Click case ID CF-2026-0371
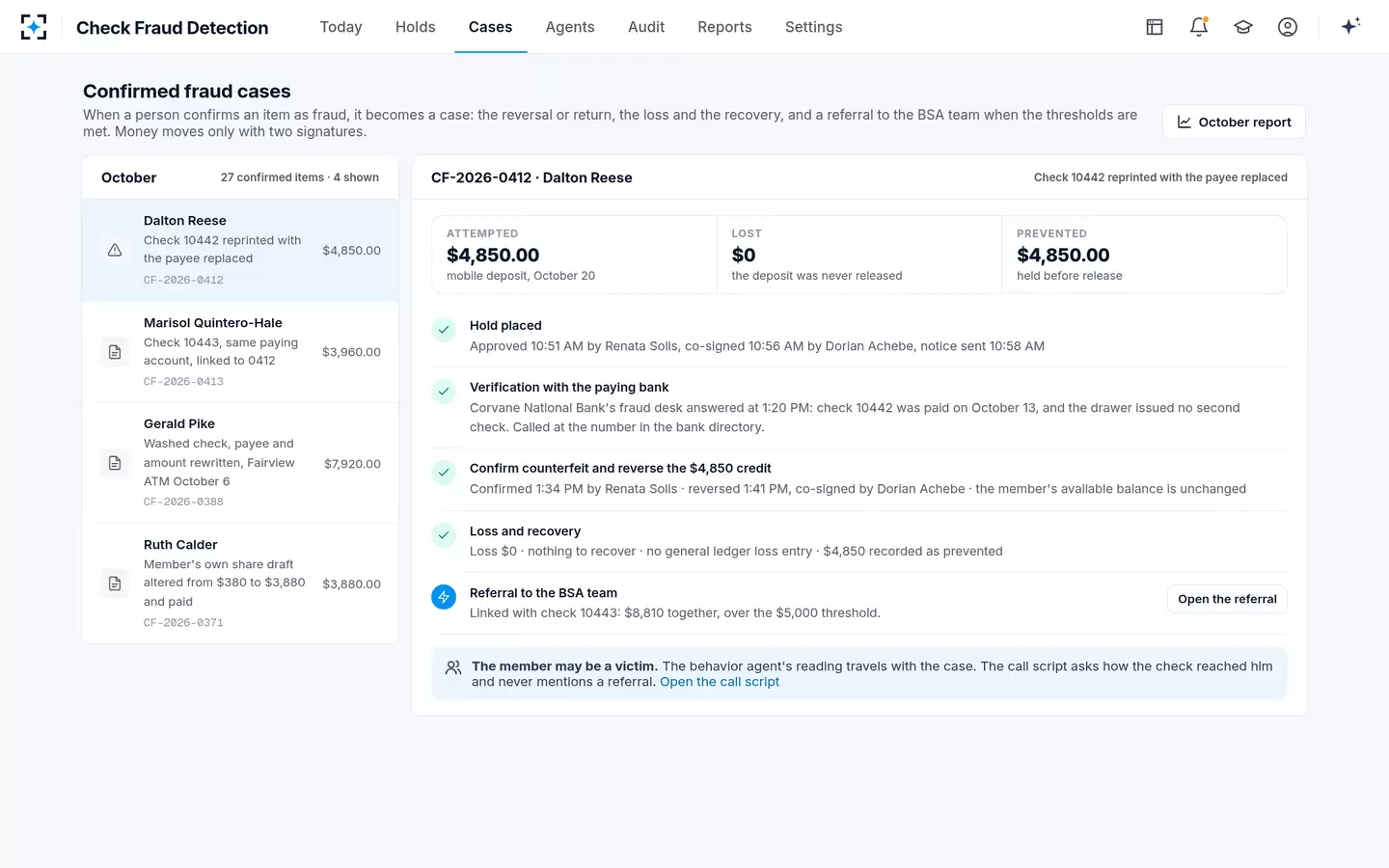Viewport: 1389px width, 868px height. pyautogui.click(x=183, y=623)
